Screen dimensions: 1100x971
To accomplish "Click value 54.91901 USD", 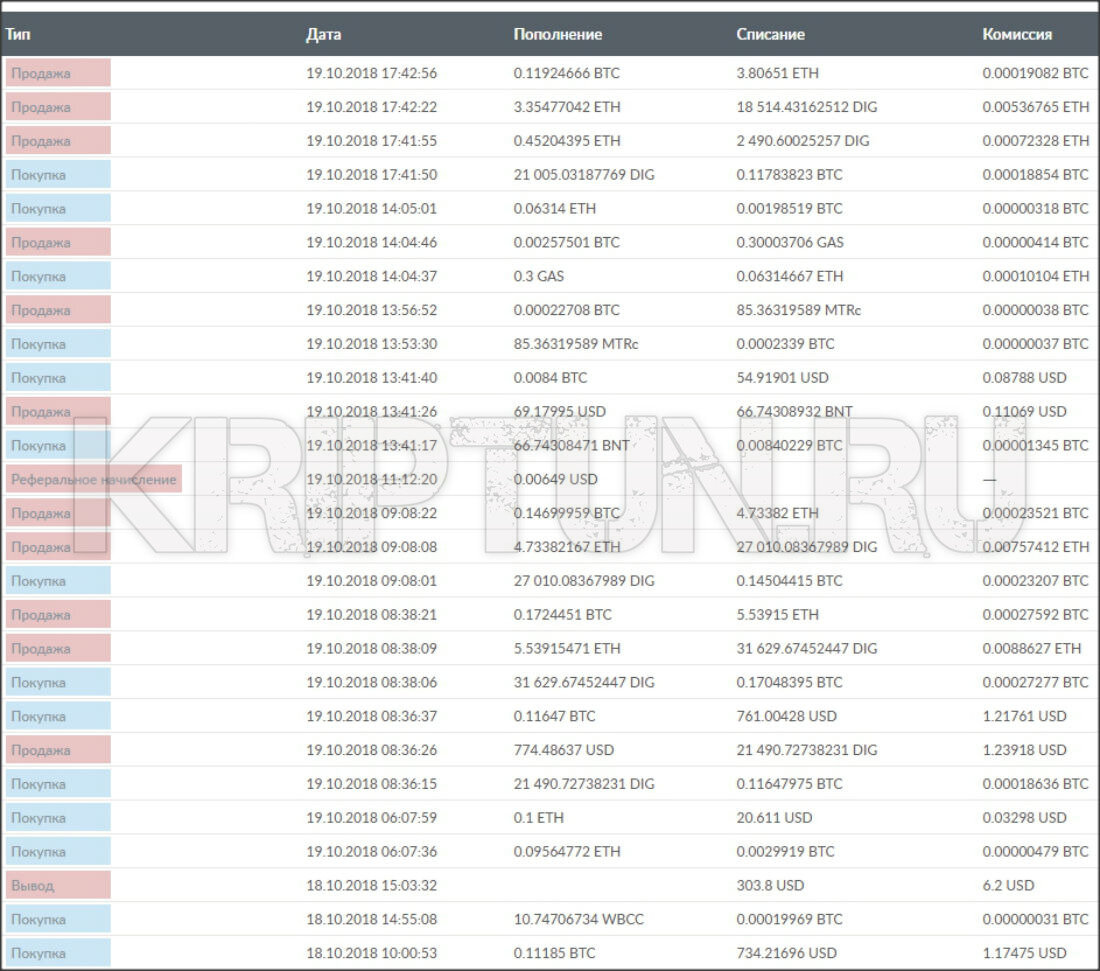I will tap(782, 377).
